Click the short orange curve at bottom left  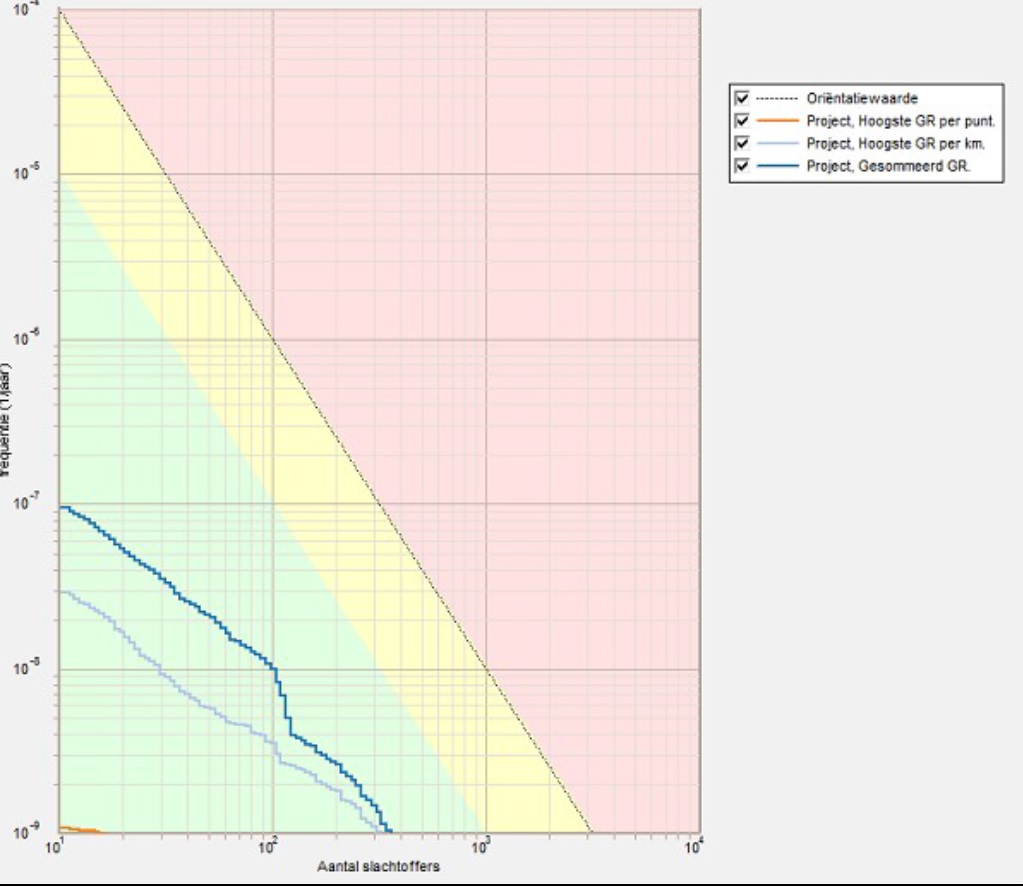point(78,829)
